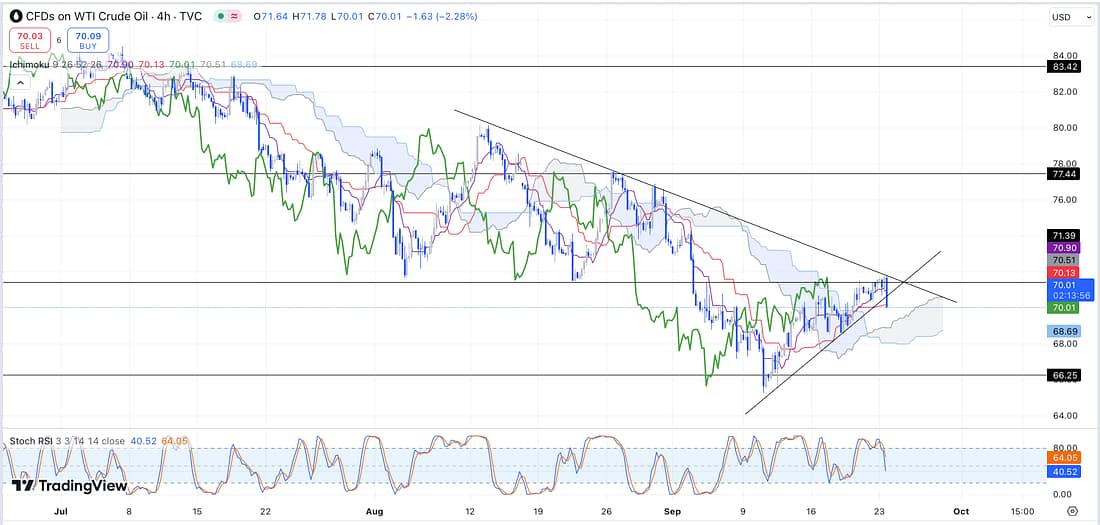Click the WTI Crude Oil symbol logo

click(x=14, y=16)
